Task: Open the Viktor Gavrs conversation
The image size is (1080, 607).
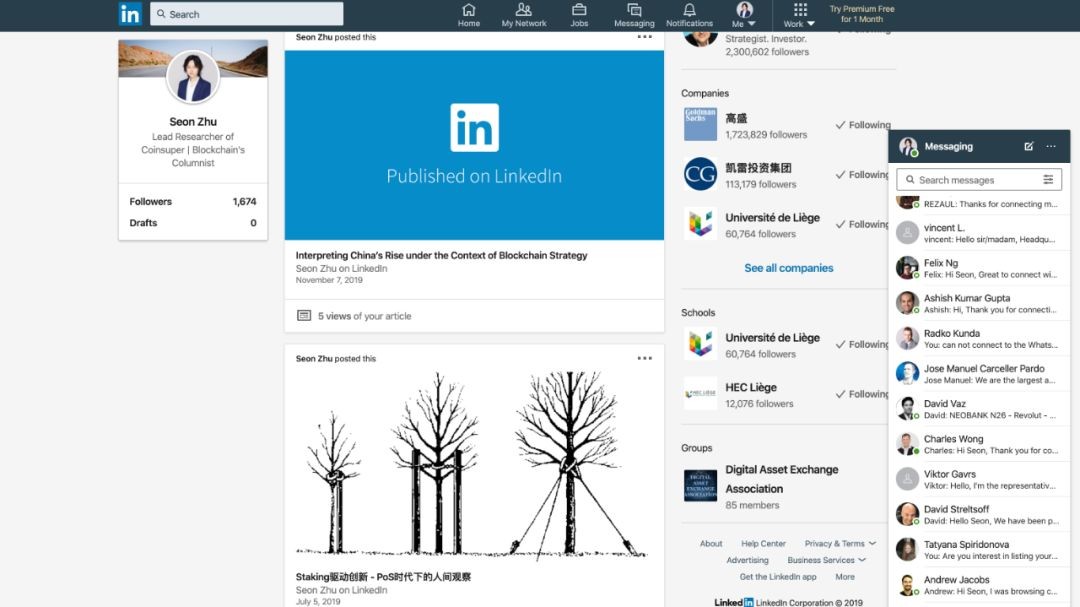Action: coord(979,479)
